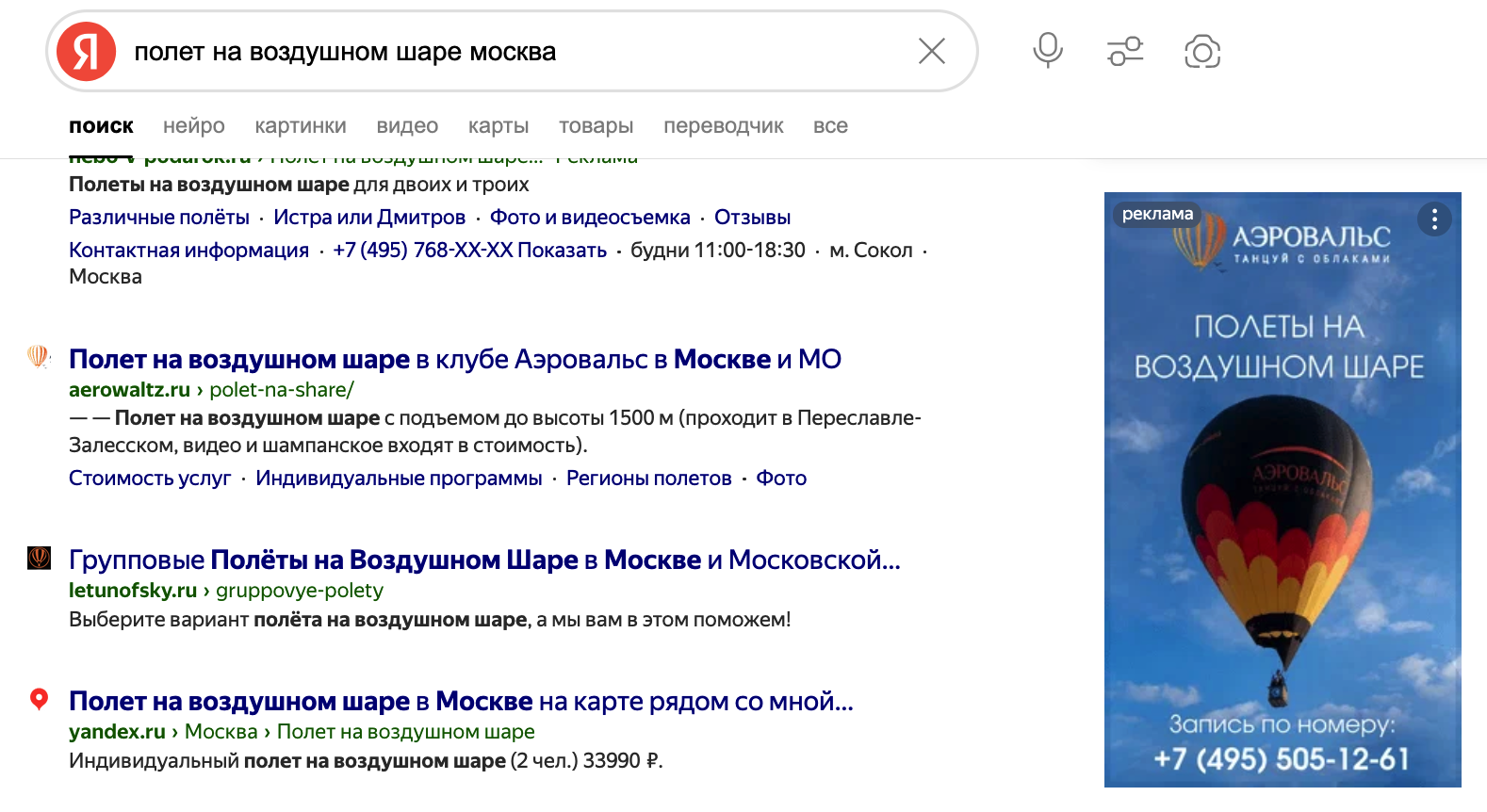Click text м. Сокол
The height and width of the screenshot is (812, 1487).
pos(871,251)
